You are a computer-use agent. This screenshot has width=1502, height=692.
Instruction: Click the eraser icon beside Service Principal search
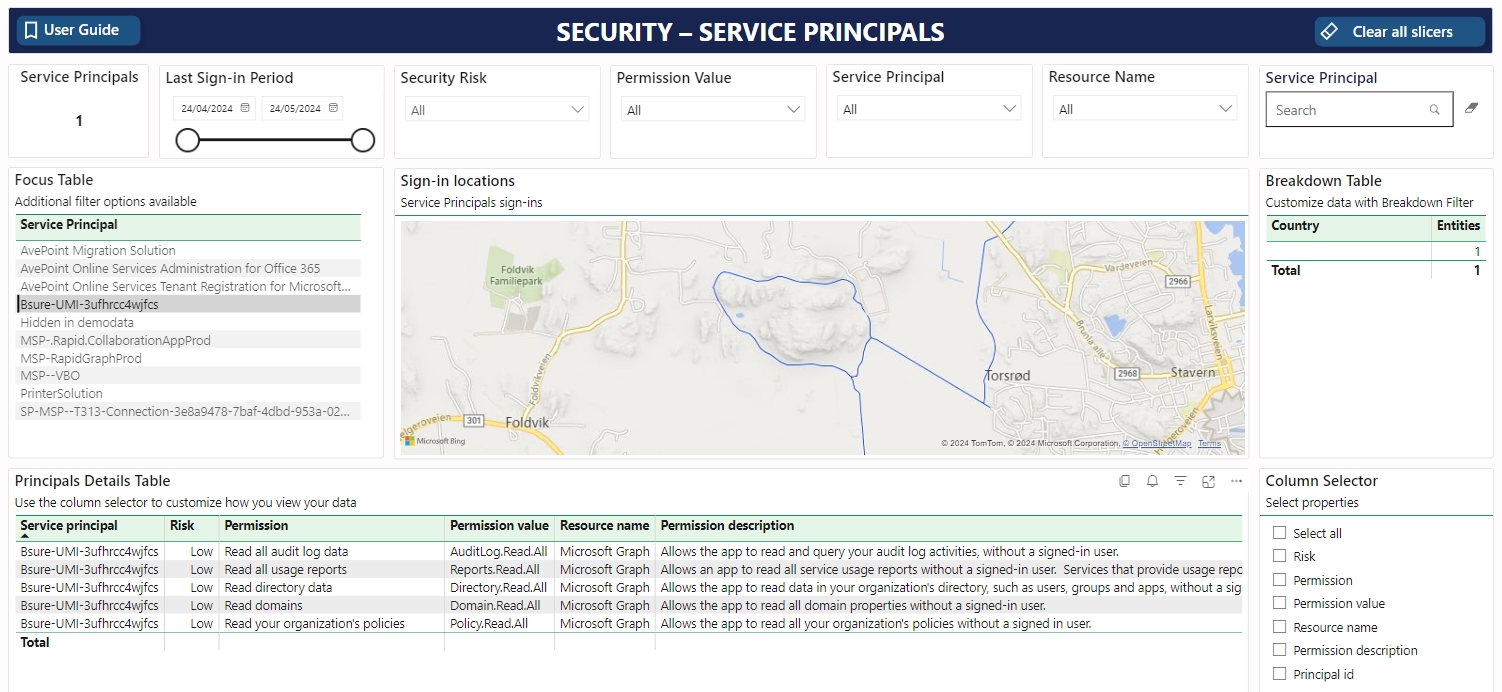(1471, 108)
